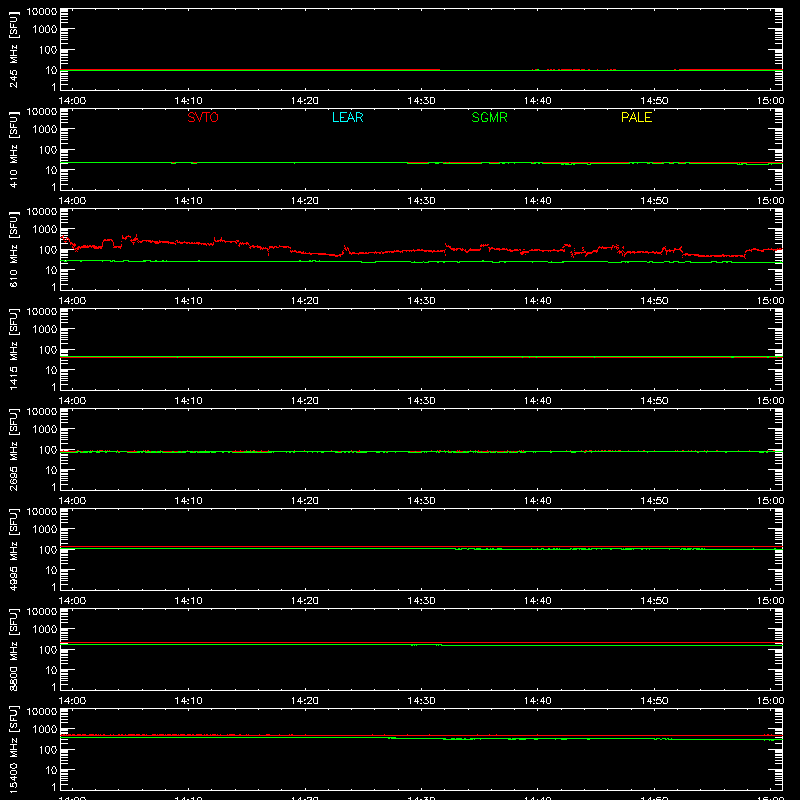Screen dimensions: 800x800
Task: Click the red trace in 8800 MHz panel
Action: click(x=421, y=643)
